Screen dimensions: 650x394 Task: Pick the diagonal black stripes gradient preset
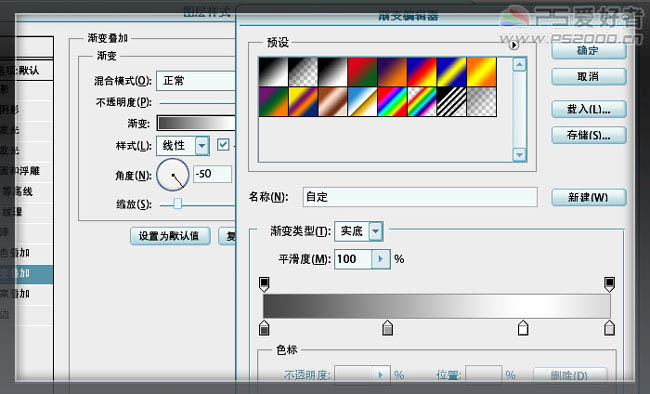tap(451, 101)
